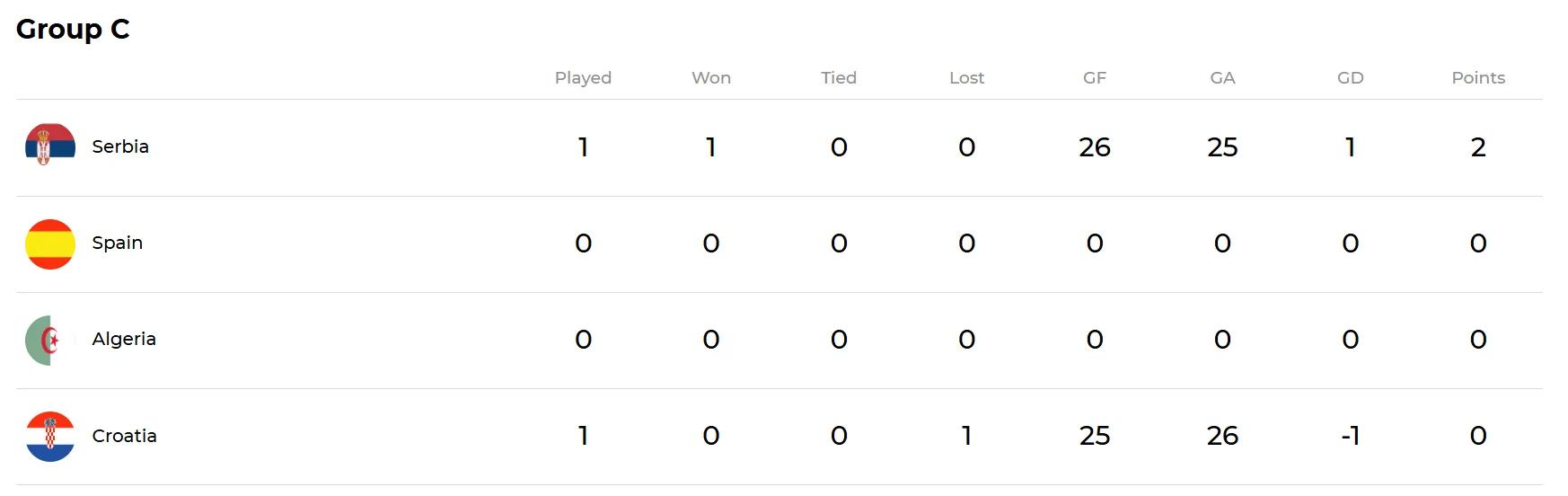Click the GA column header
The height and width of the screenshot is (496, 1568).
tap(1222, 78)
